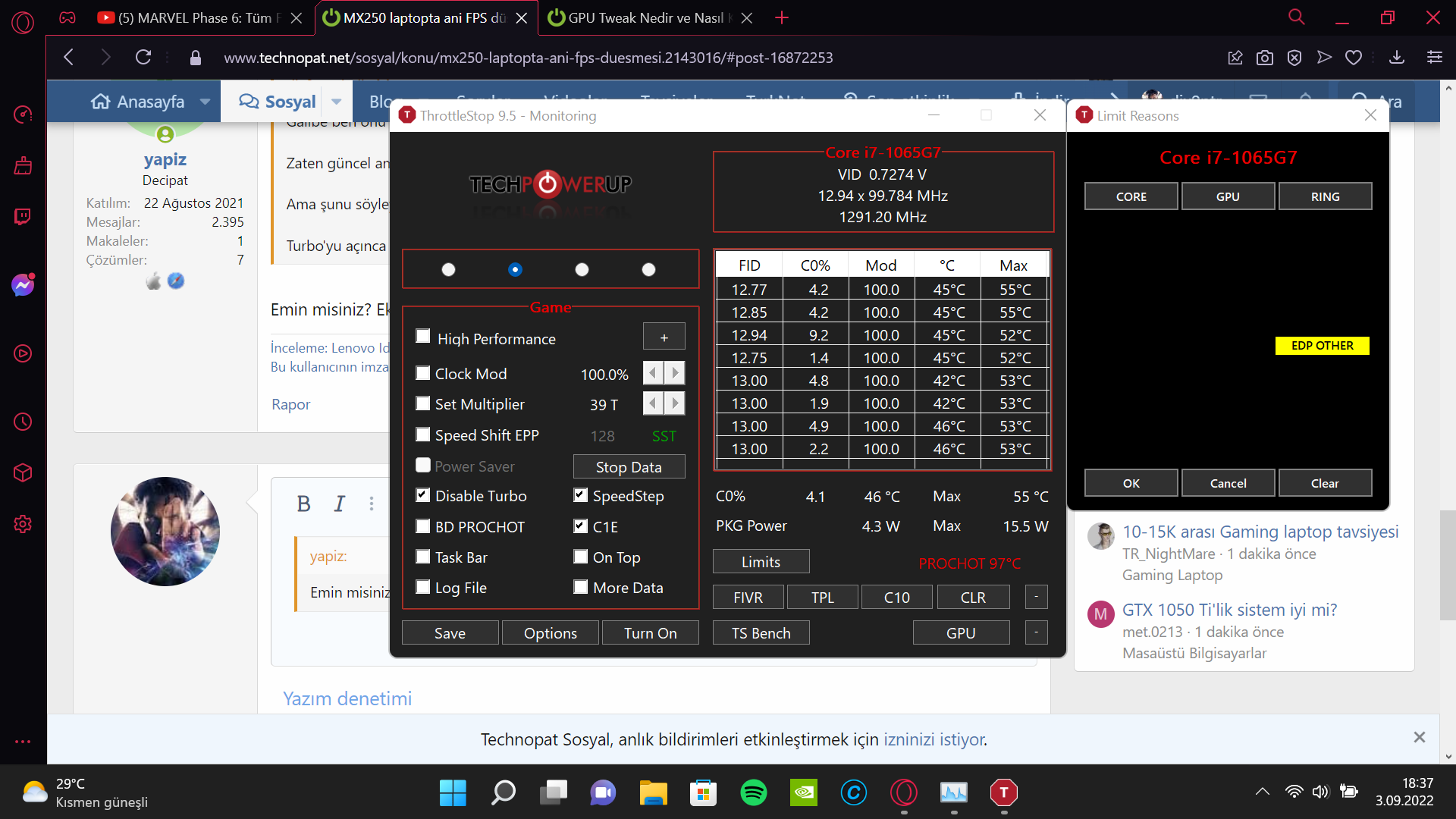Uncheck the Disable Turbo checkbox
This screenshot has width=1456, height=819.
[423, 495]
